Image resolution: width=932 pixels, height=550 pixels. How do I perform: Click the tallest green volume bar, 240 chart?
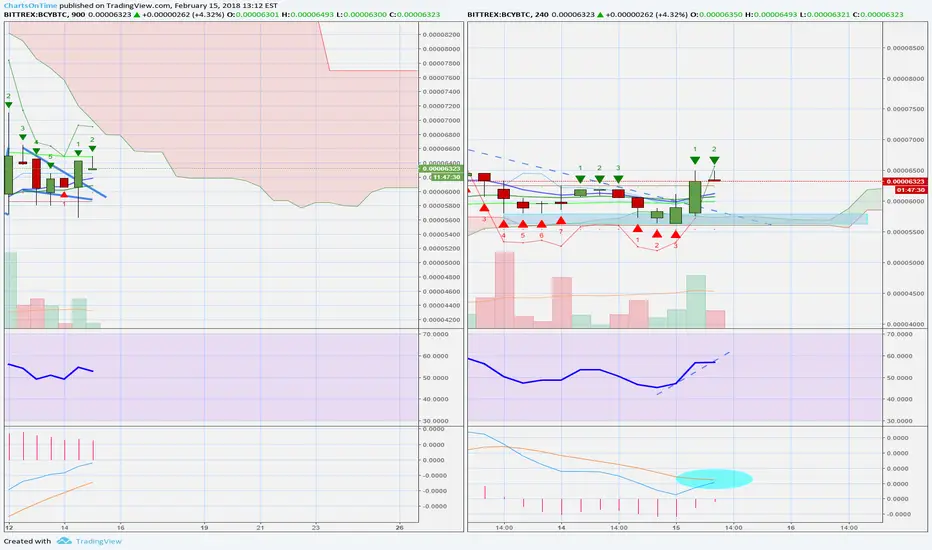click(695, 301)
